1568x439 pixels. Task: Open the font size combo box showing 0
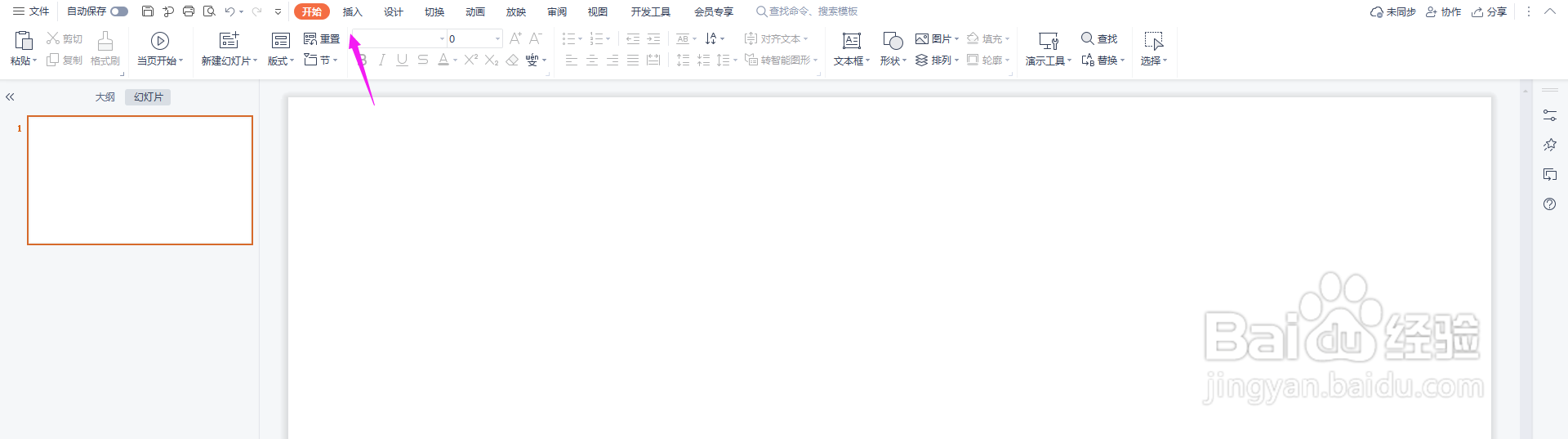tap(474, 38)
